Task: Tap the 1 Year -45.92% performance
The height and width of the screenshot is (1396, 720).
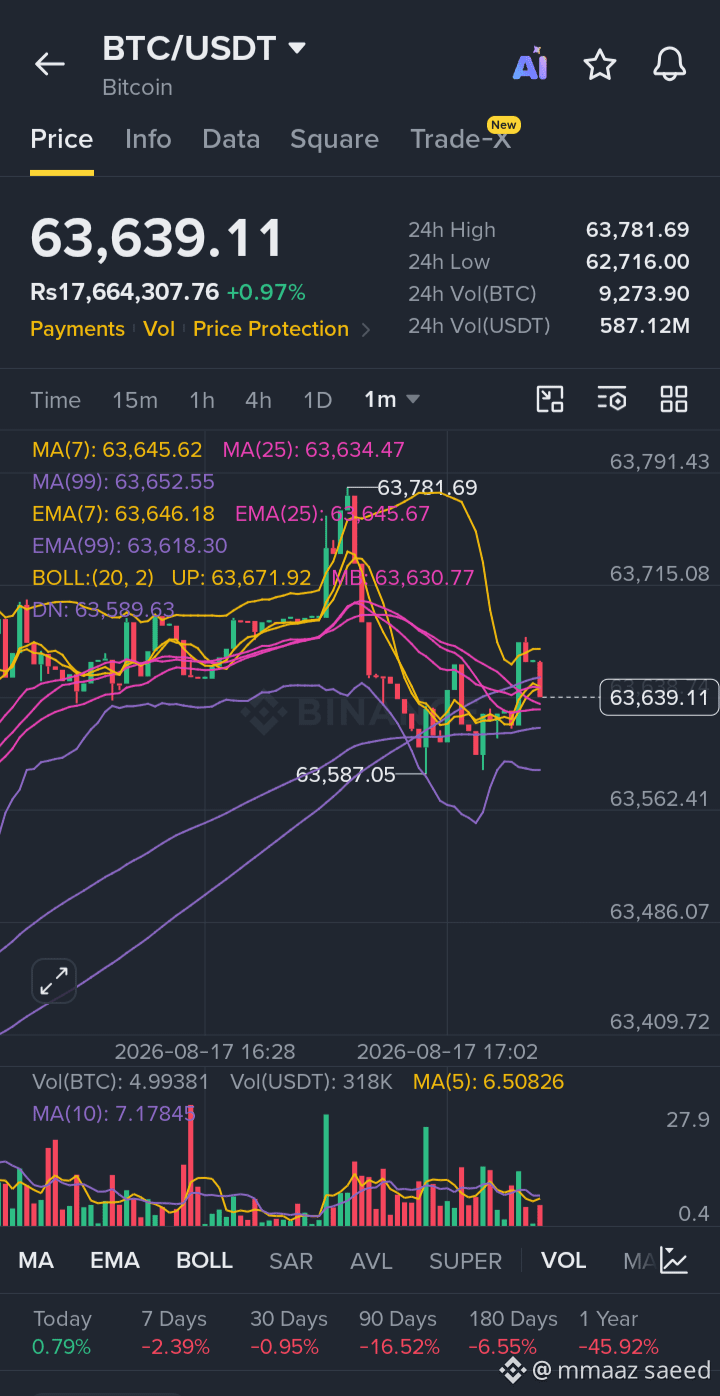Action: 618,1333
